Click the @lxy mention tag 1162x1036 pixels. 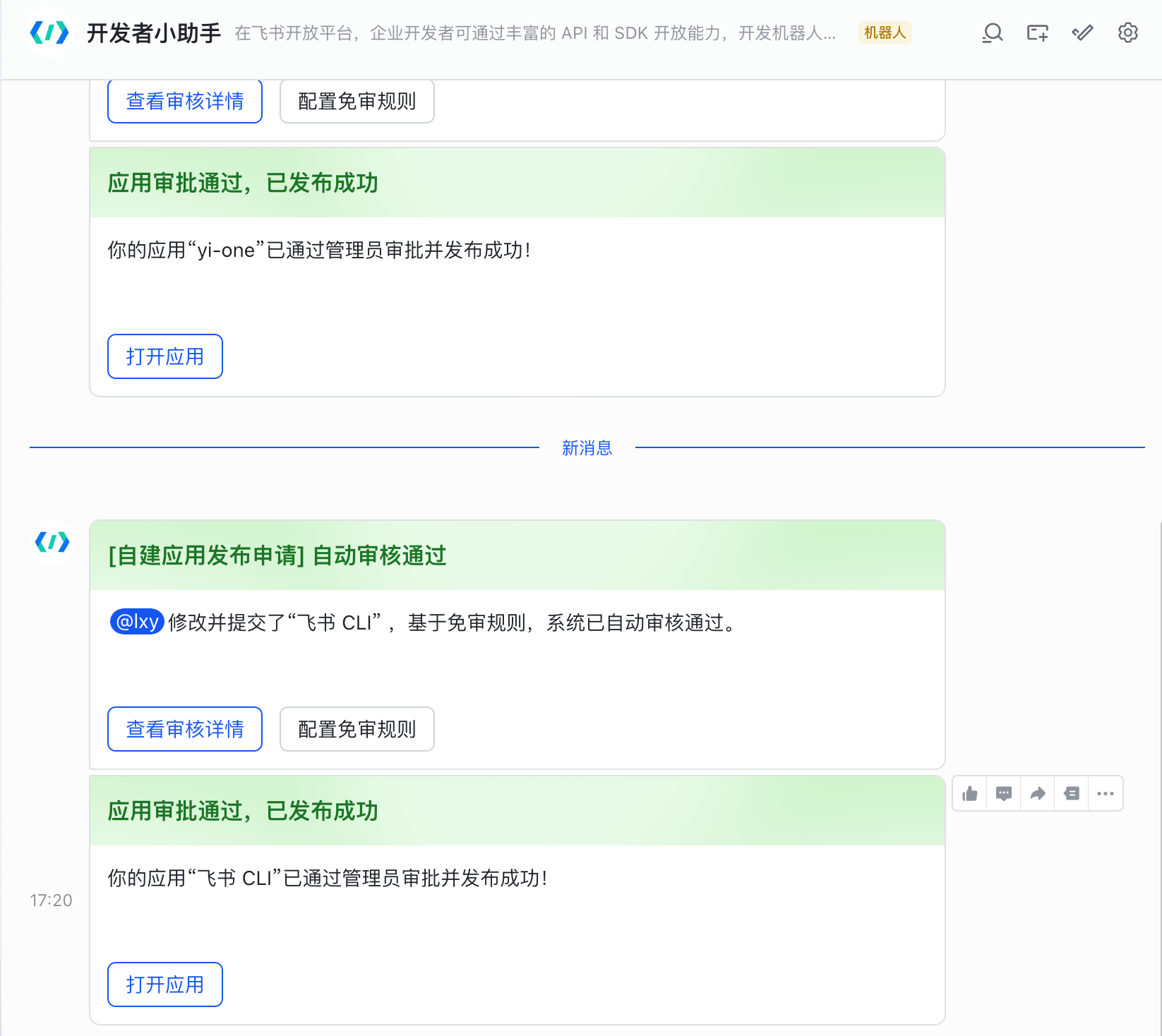(137, 622)
